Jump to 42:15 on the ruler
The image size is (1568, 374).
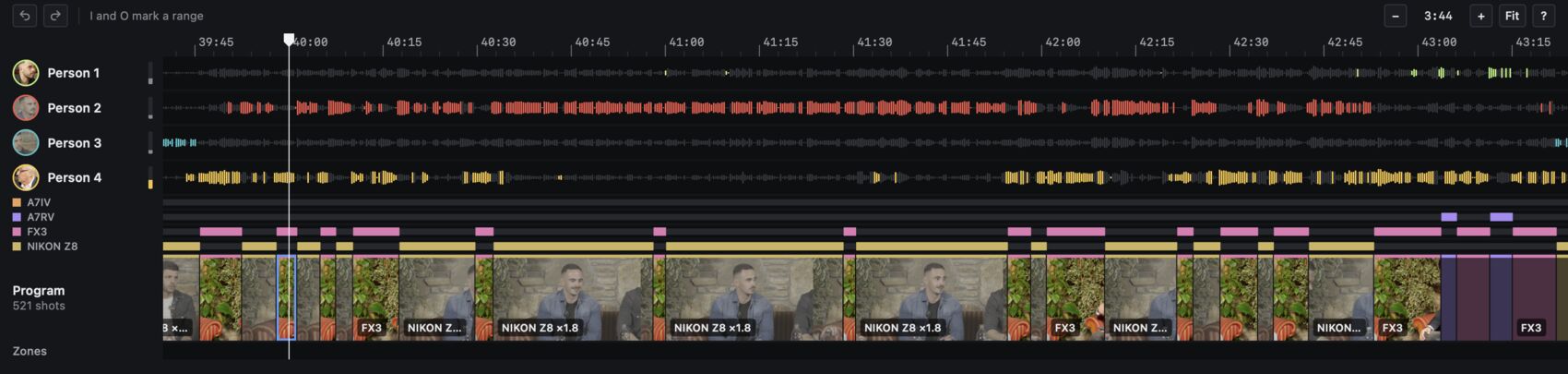pos(1157,42)
